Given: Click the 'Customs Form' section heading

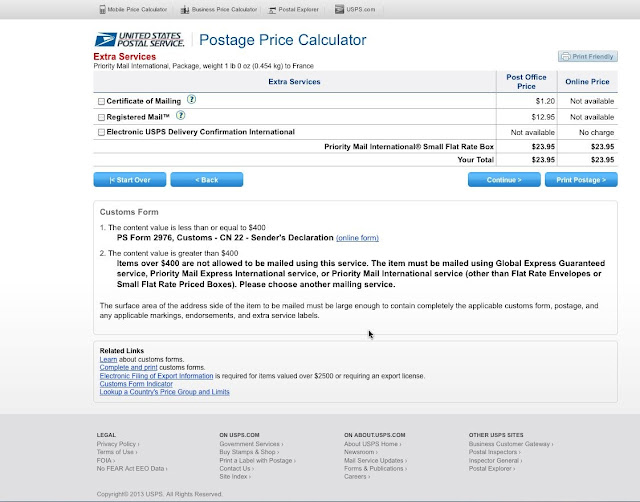Looking at the screenshot, I should (x=129, y=212).
